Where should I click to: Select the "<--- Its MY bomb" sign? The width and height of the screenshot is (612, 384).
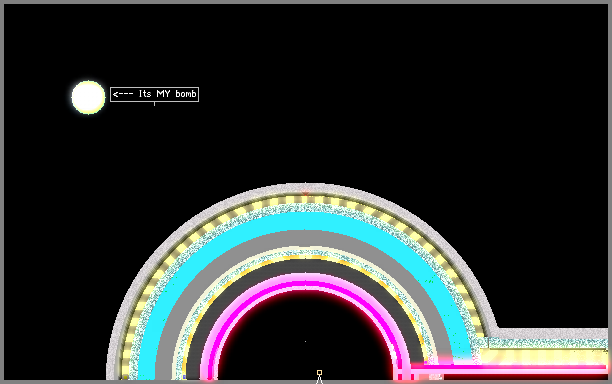155,94
